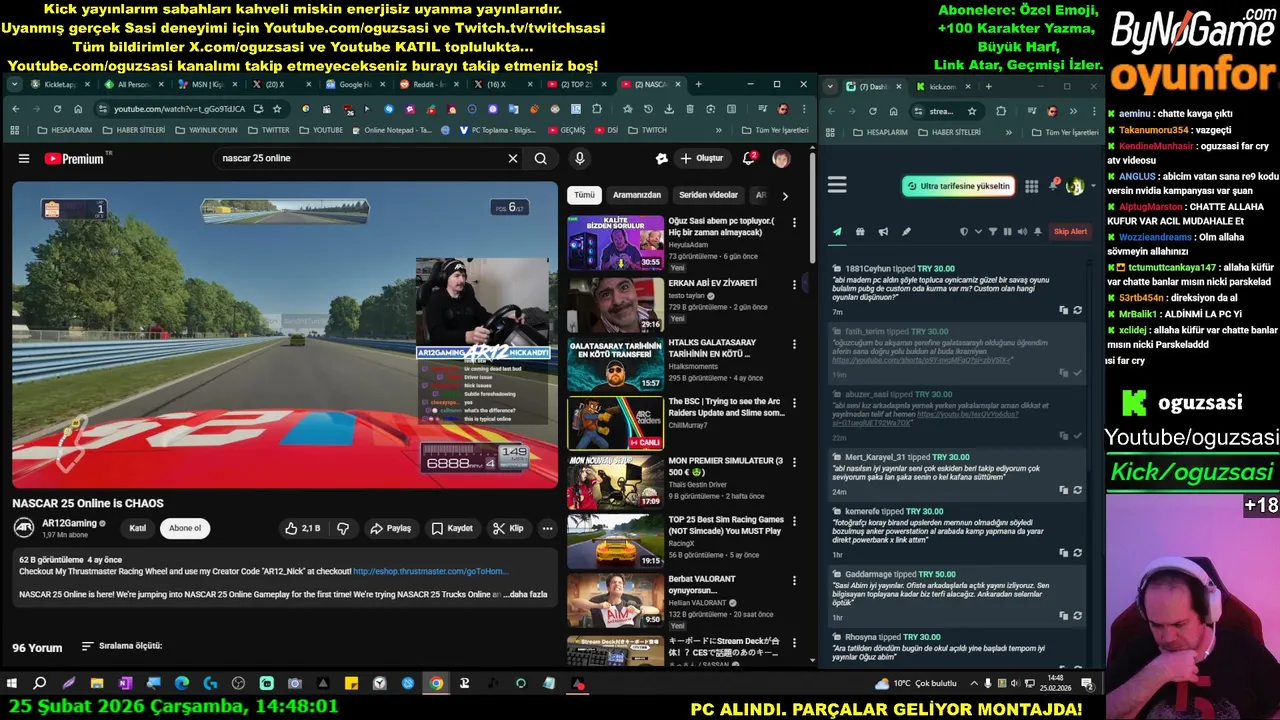The width and height of the screenshot is (1280, 720).
Task: Toggle the shield moderation icon in dashboard
Action: pos(964,232)
